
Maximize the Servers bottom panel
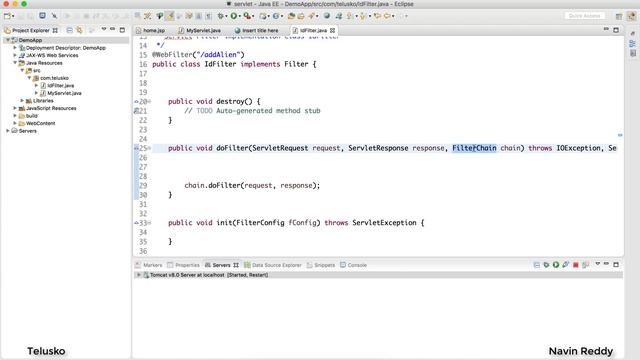616,264
